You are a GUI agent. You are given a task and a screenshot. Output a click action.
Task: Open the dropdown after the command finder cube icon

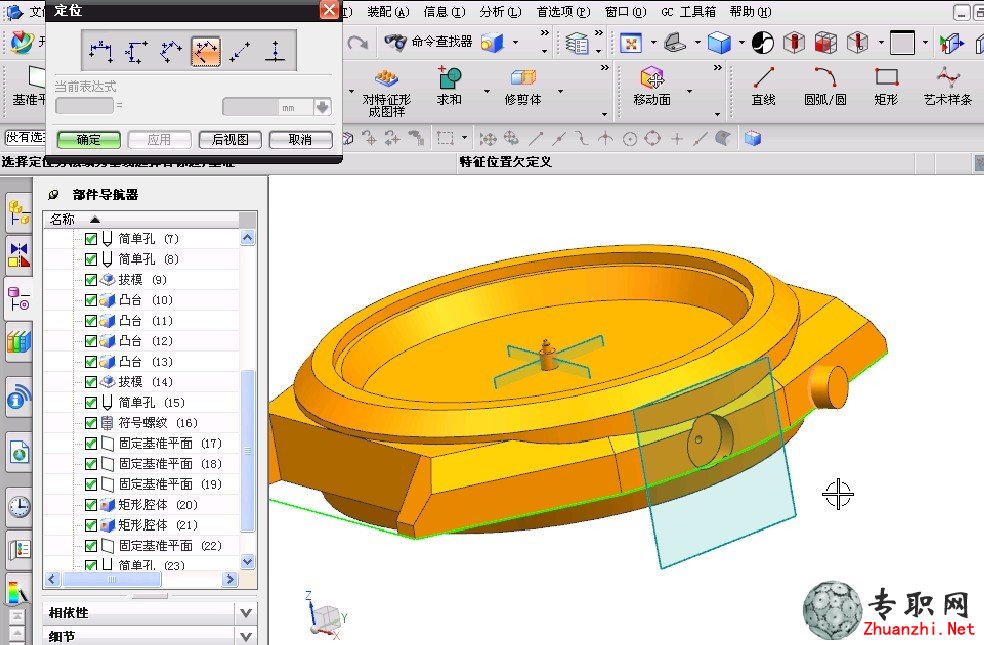515,43
